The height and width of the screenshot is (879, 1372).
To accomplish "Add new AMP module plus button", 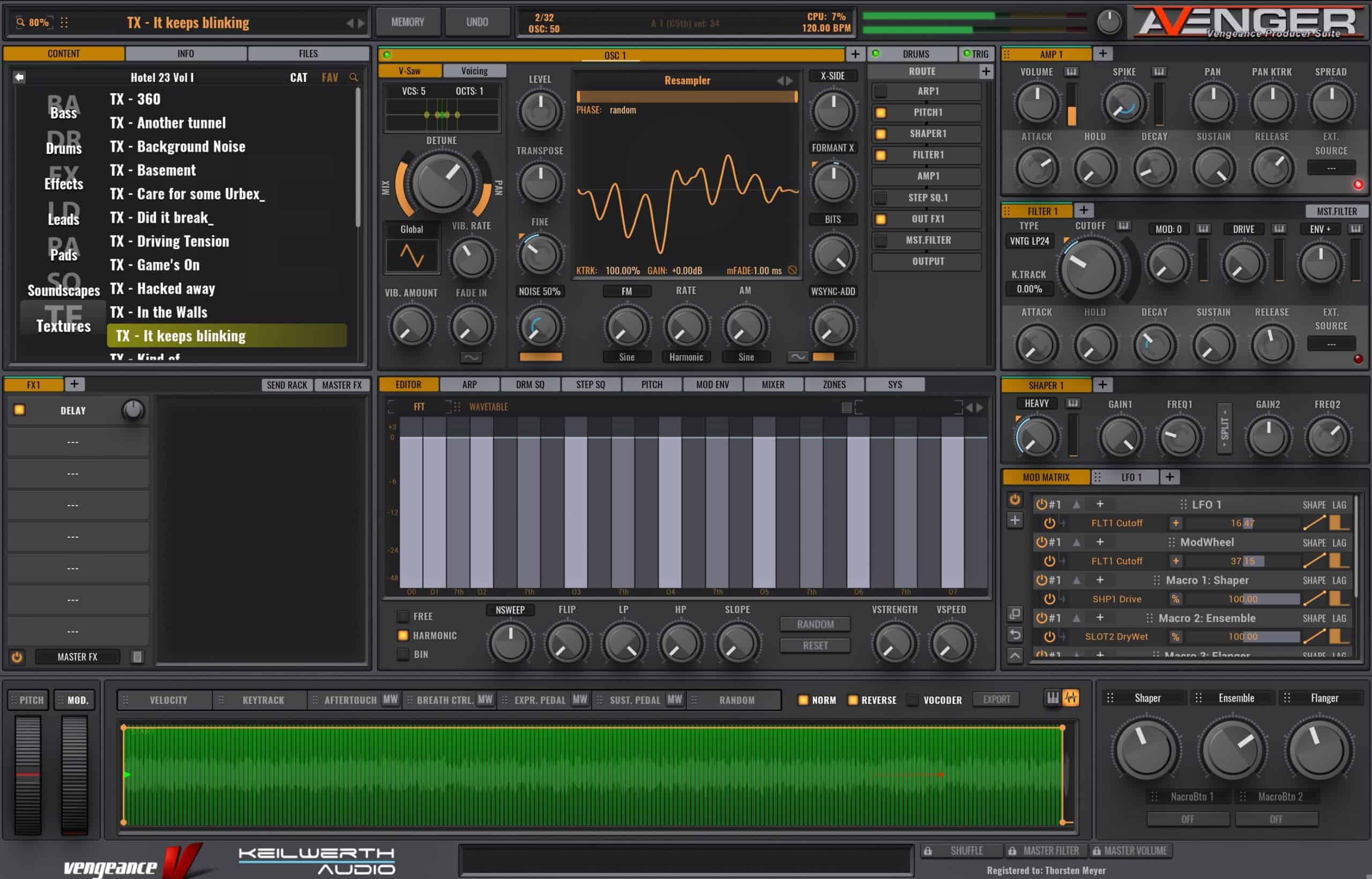I will [1102, 54].
